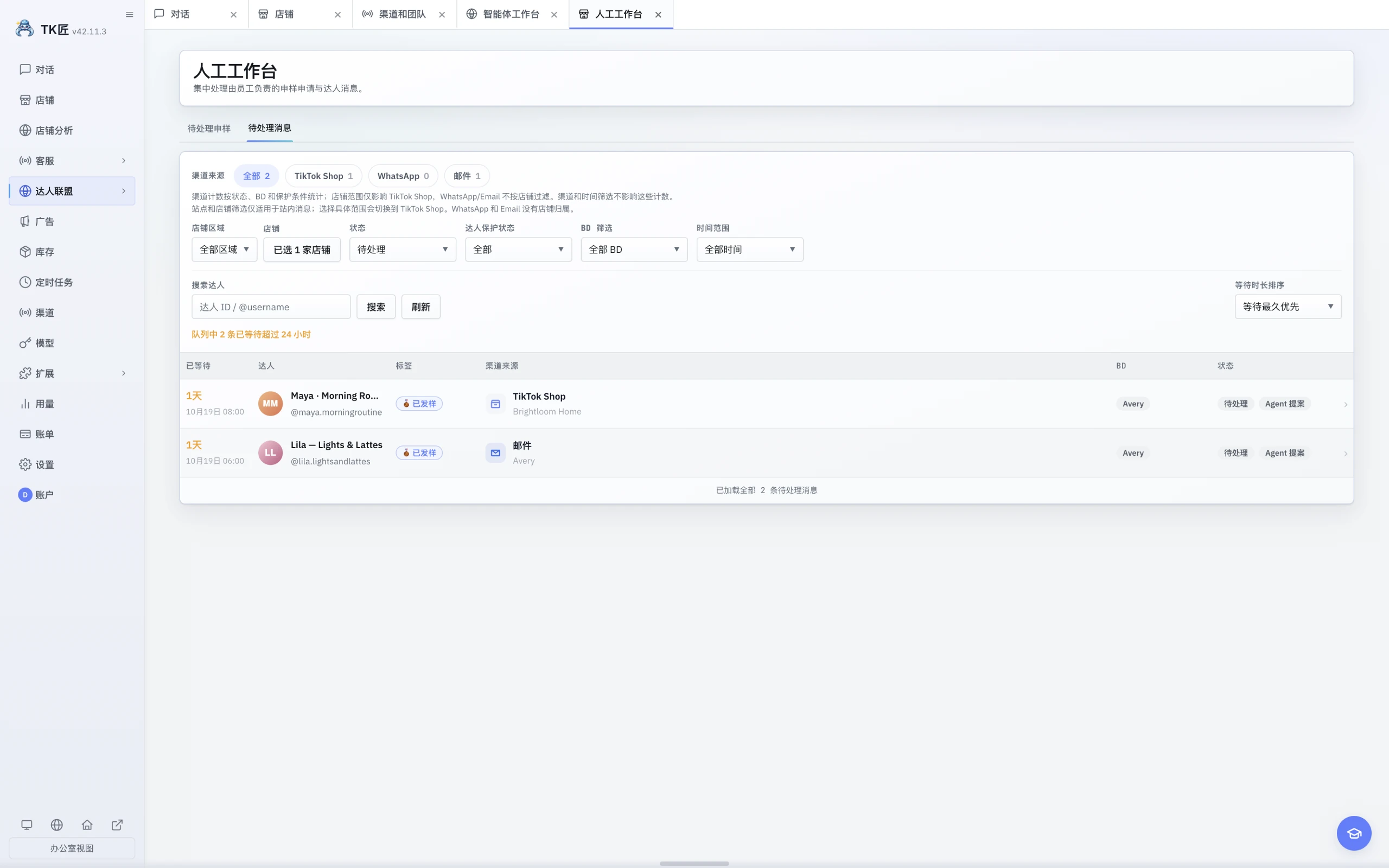Click the home icon in the sidebar footer
Image resolution: width=1389 pixels, height=868 pixels.
[x=87, y=825]
